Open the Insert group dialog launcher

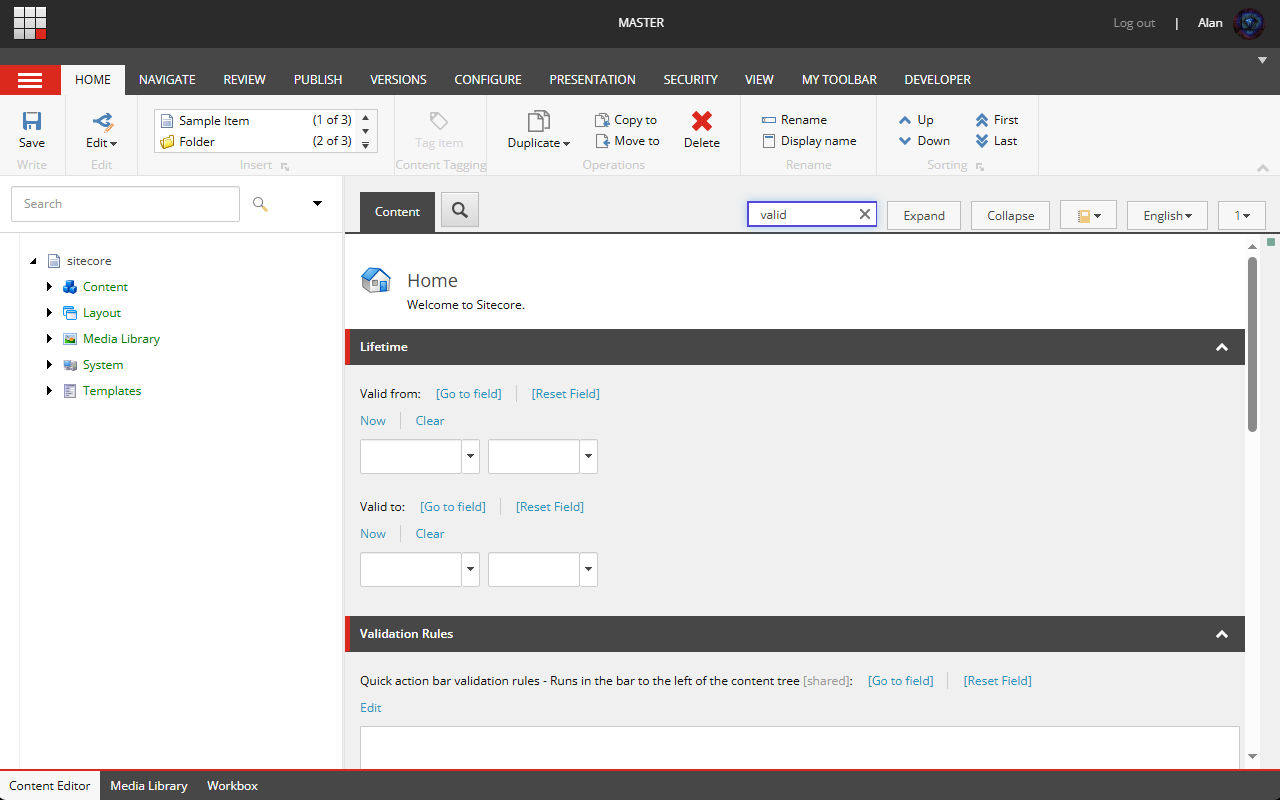click(285, 167)
